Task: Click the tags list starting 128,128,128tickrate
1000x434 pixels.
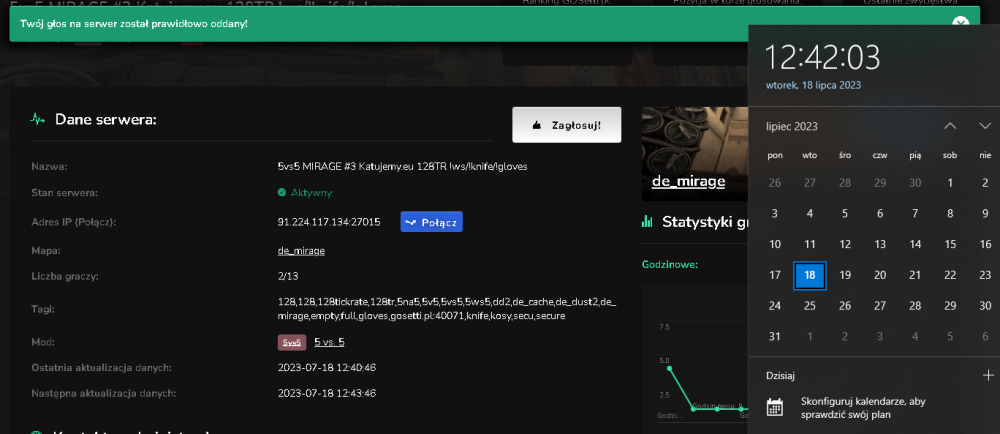Action: click(447, 308)
